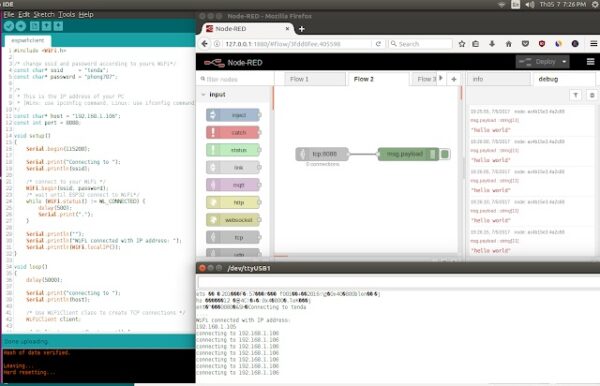Click the serial monitor input field
The image size is (600, 386).
398,282
